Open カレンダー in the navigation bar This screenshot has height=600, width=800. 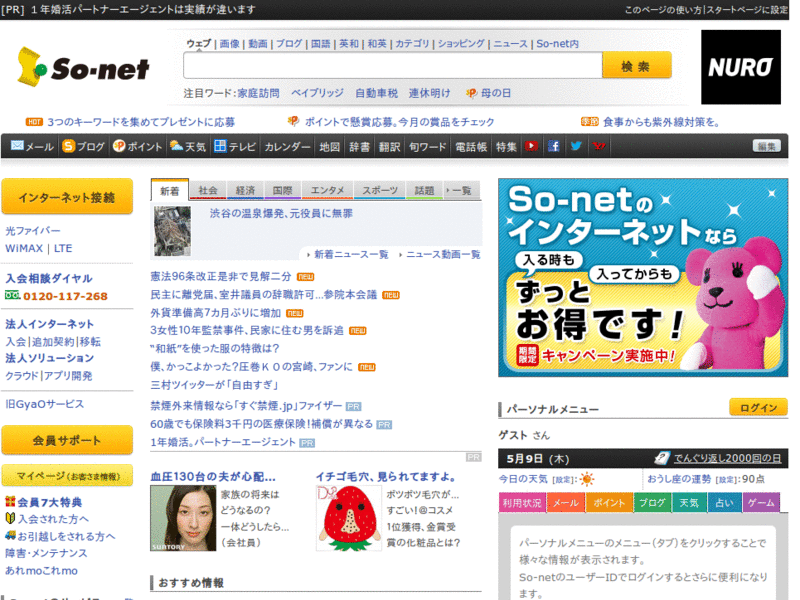[x=287, y=147]
